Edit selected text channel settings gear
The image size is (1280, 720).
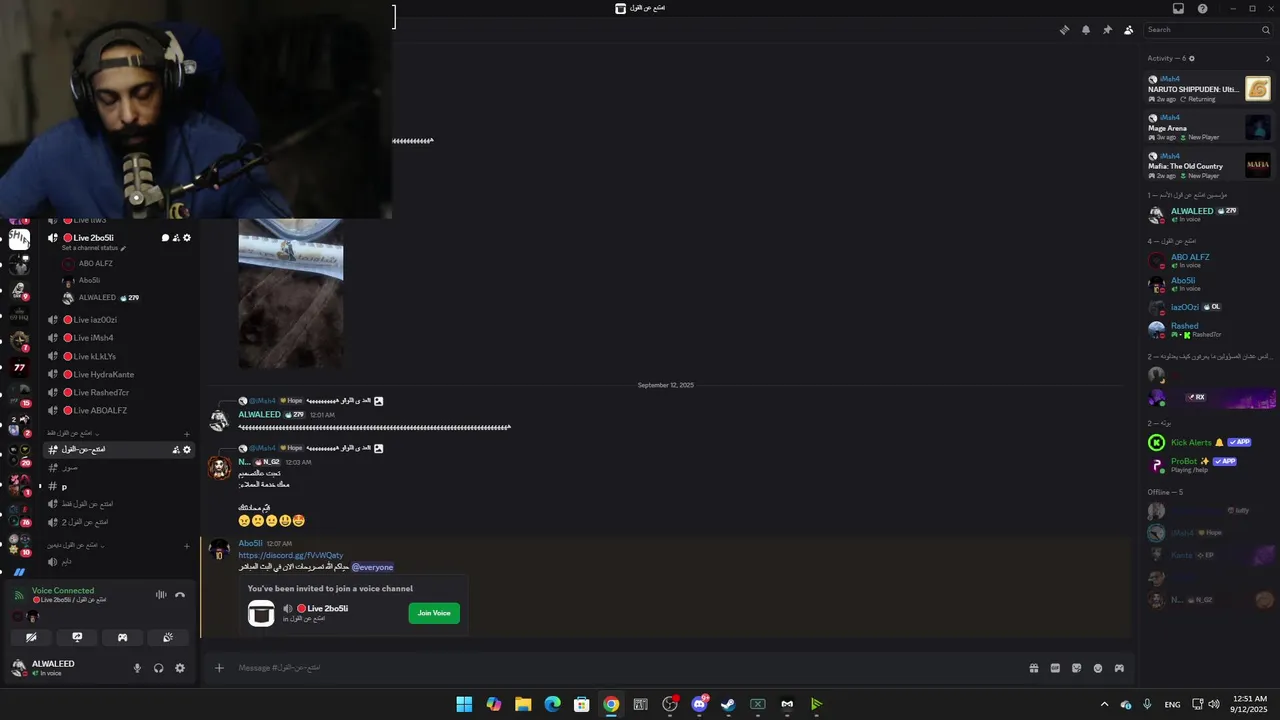click(186, 450)
